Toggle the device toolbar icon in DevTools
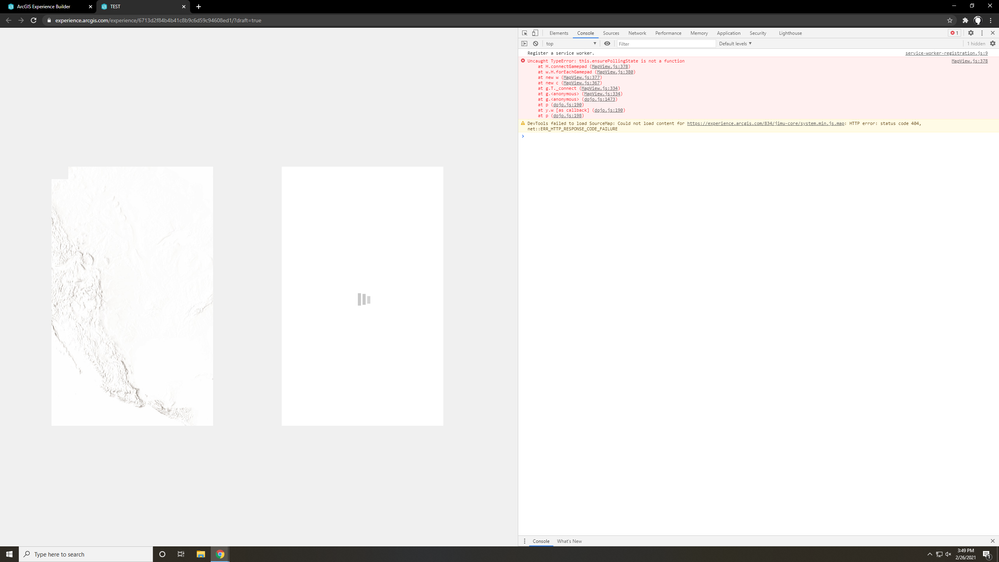The image size is (999, 562). coord(535,33)
